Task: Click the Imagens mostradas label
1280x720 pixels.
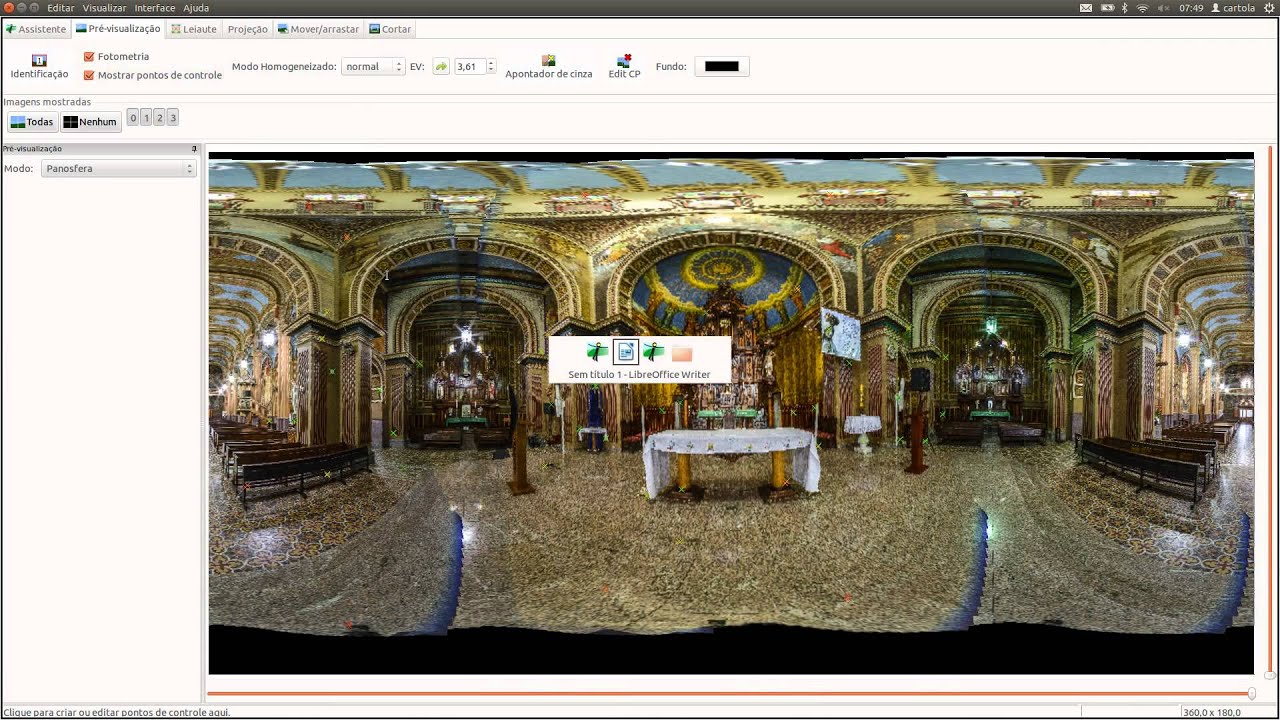Action: [x=47, y=102]
